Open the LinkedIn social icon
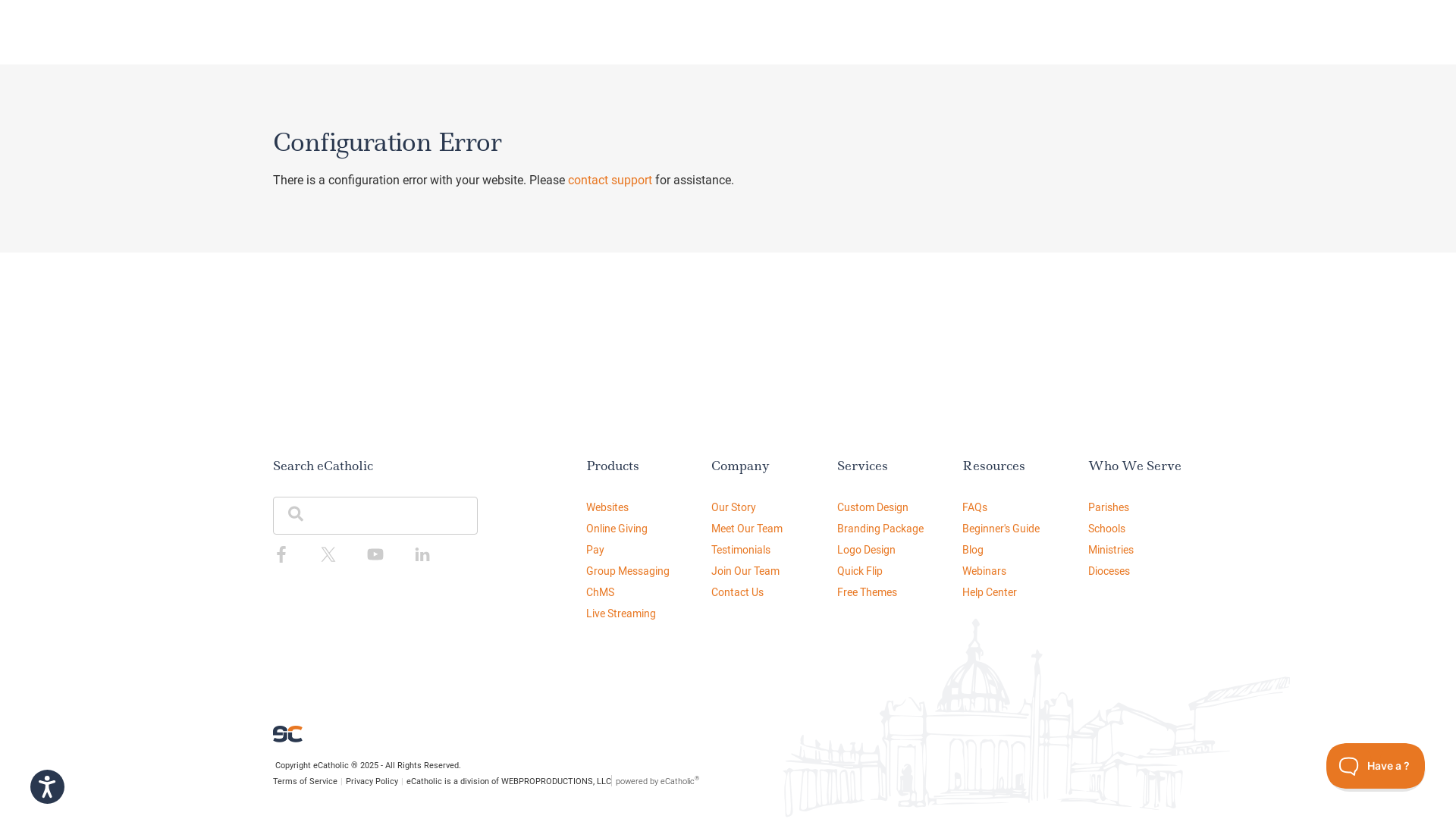Viewport: 1456px width, 819px height. 422,554
